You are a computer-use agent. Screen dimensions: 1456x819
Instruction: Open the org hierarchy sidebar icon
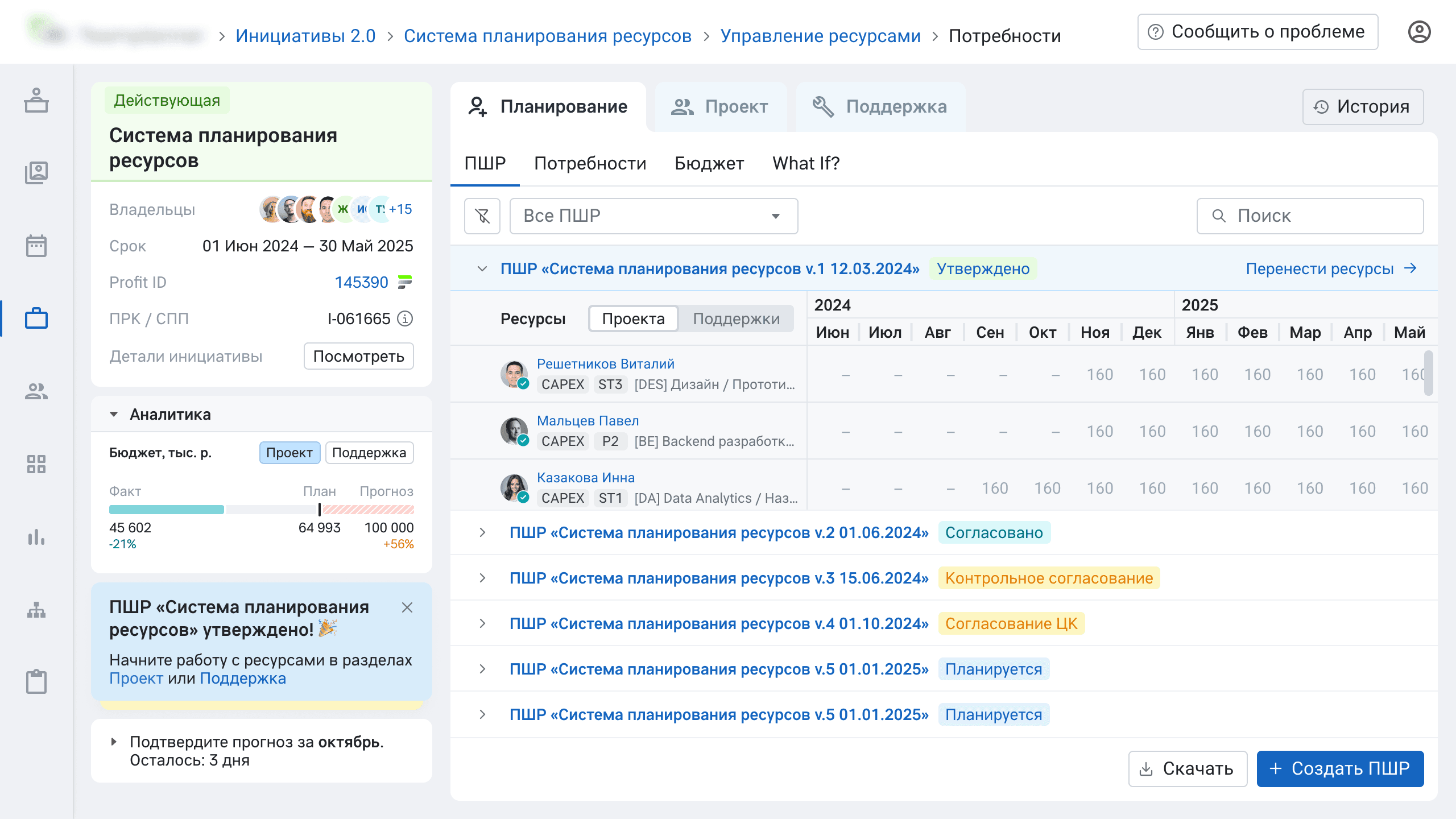pyautogui.click(x=36, y=610)
